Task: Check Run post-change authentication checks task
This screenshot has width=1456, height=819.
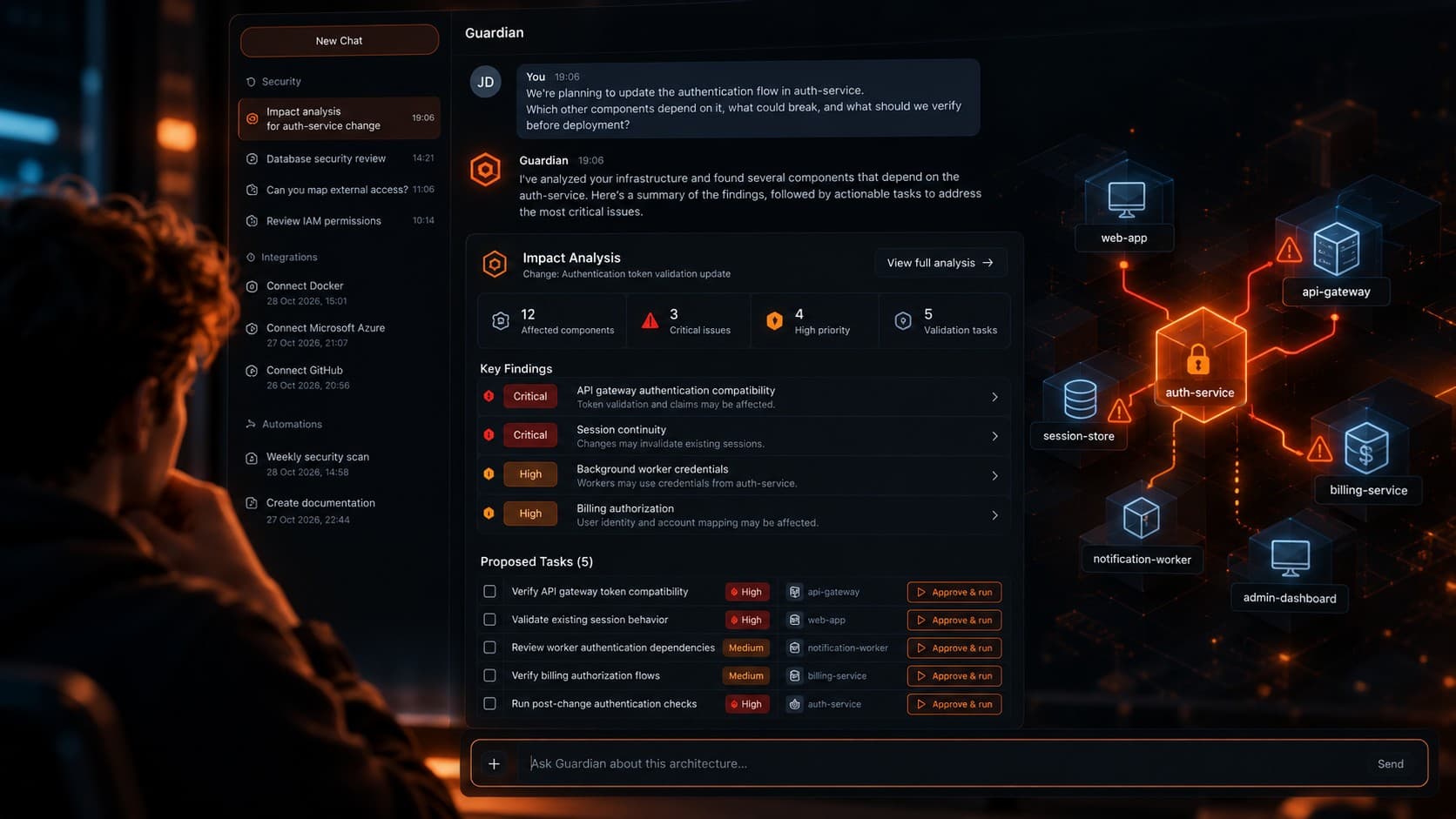Action: click(x=489, y=703)
